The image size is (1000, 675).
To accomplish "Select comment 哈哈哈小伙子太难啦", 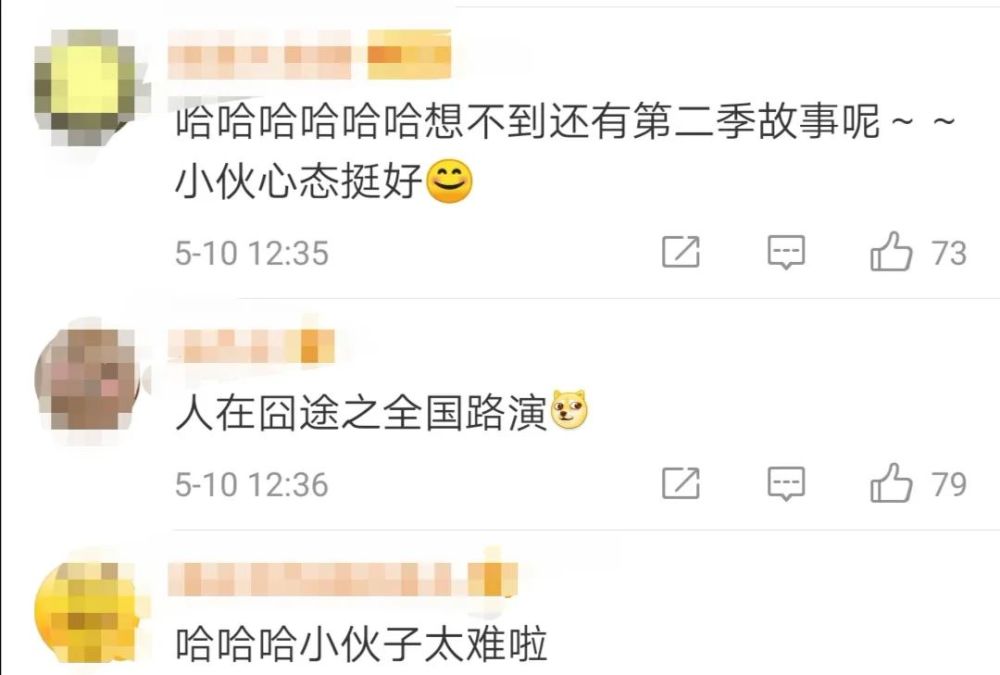I will click(x=362, y=643).
